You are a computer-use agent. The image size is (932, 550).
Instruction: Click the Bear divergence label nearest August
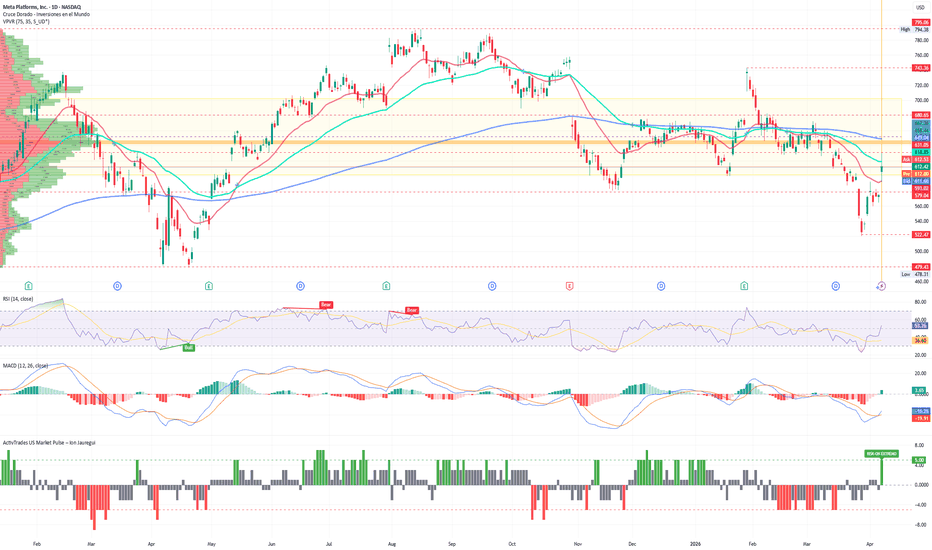[x=412, y=310]
